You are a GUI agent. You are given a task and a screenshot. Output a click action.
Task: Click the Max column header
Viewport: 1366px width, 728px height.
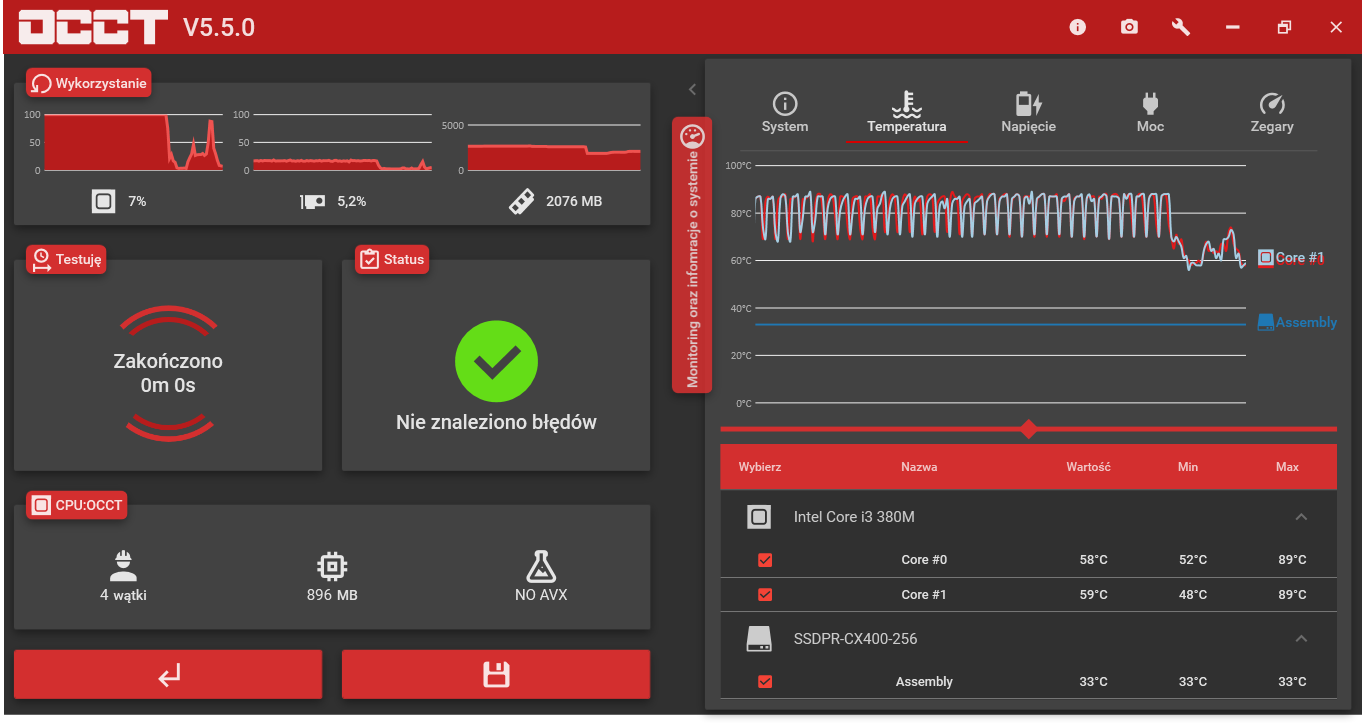[1287, 467]
